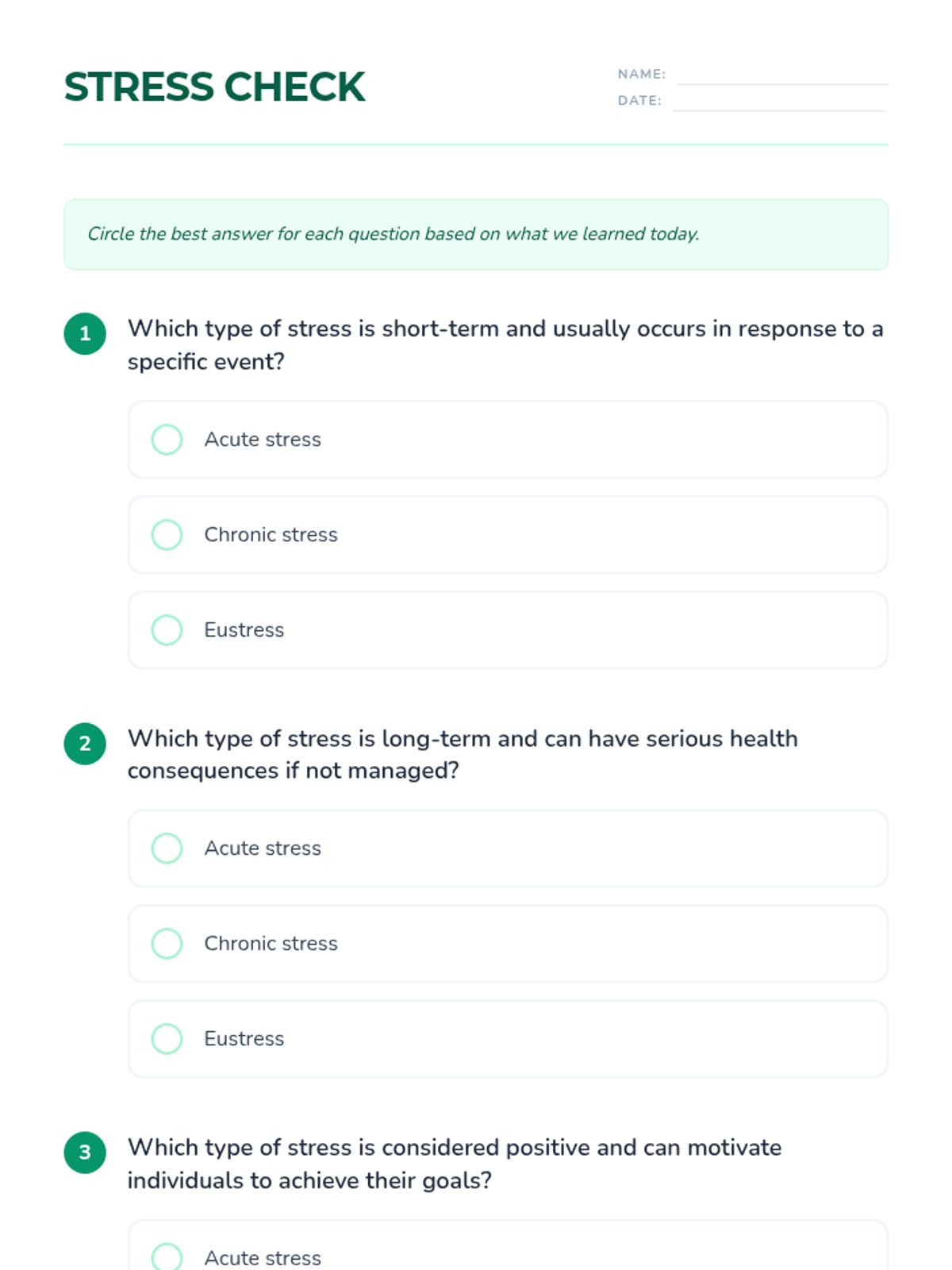Click the long-term stress question text
952x1270 pixels.
point(463,754)
